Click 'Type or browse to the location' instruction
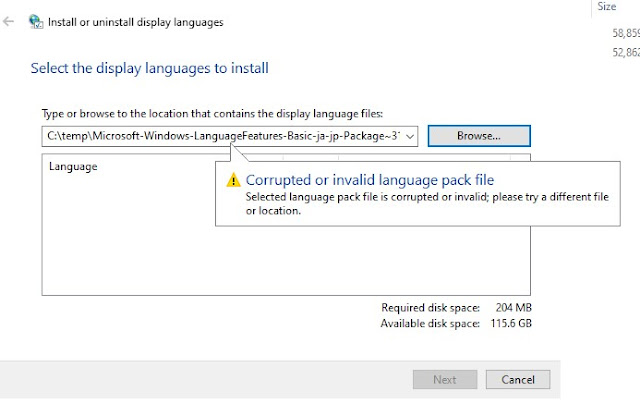The width and height of the screenshot is (640, 416). [212, 113]
